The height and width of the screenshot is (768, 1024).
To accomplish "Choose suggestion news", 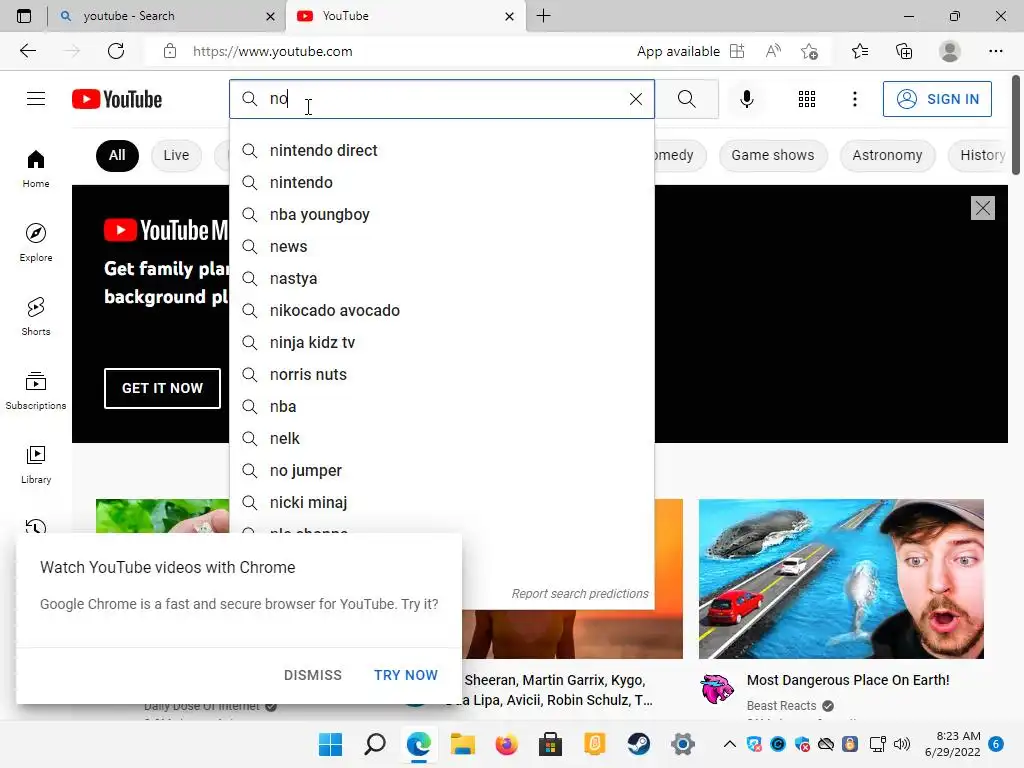I will tap(441, 246).
